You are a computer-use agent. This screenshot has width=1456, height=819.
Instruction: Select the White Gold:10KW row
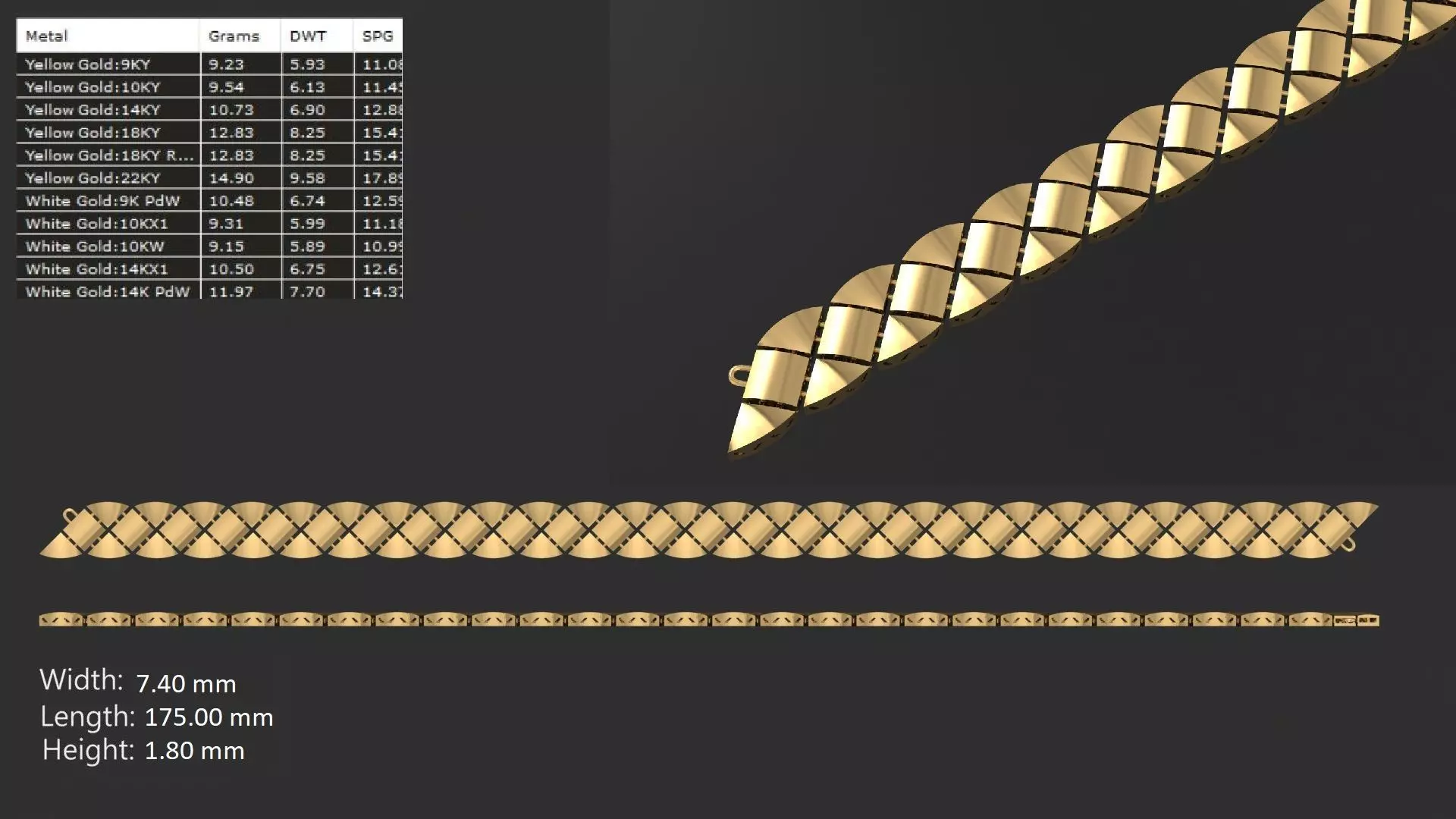pos(95,246)
